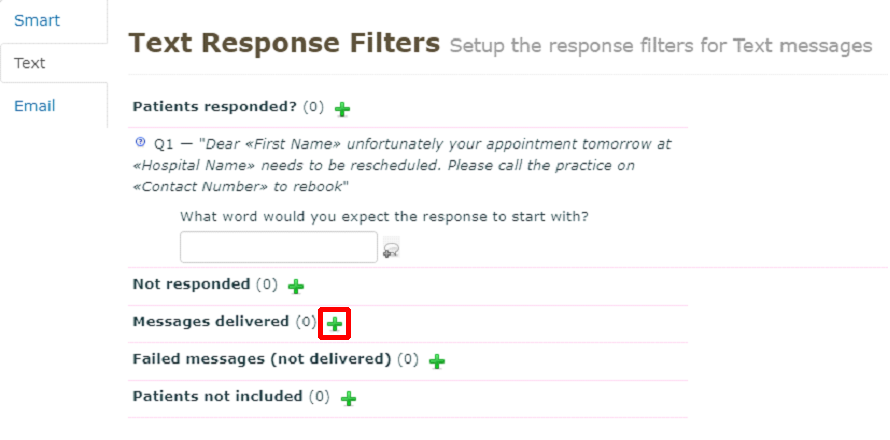Click the blue help icon beside Q1
Screen dimensions: 890x440
[x=140, y=142]
